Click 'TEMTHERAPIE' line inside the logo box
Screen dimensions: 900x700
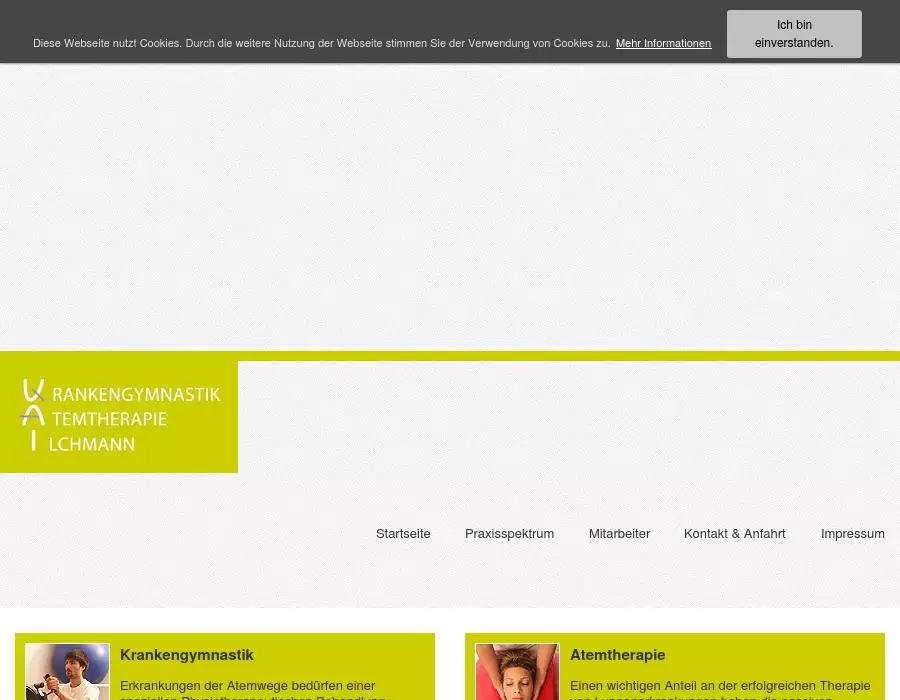click(108, 419)
